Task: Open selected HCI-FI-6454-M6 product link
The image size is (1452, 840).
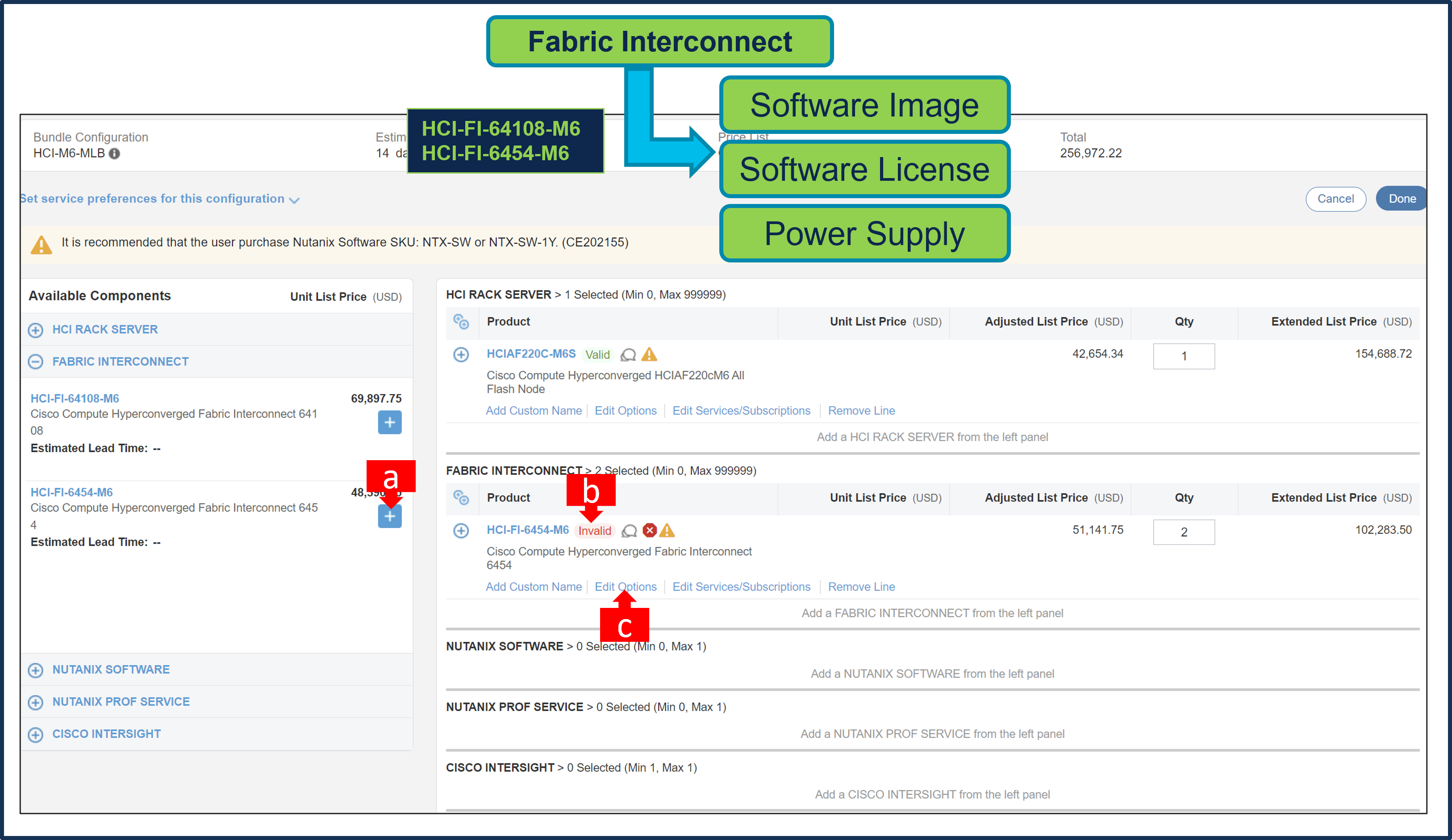Action: tap(528, 530)
